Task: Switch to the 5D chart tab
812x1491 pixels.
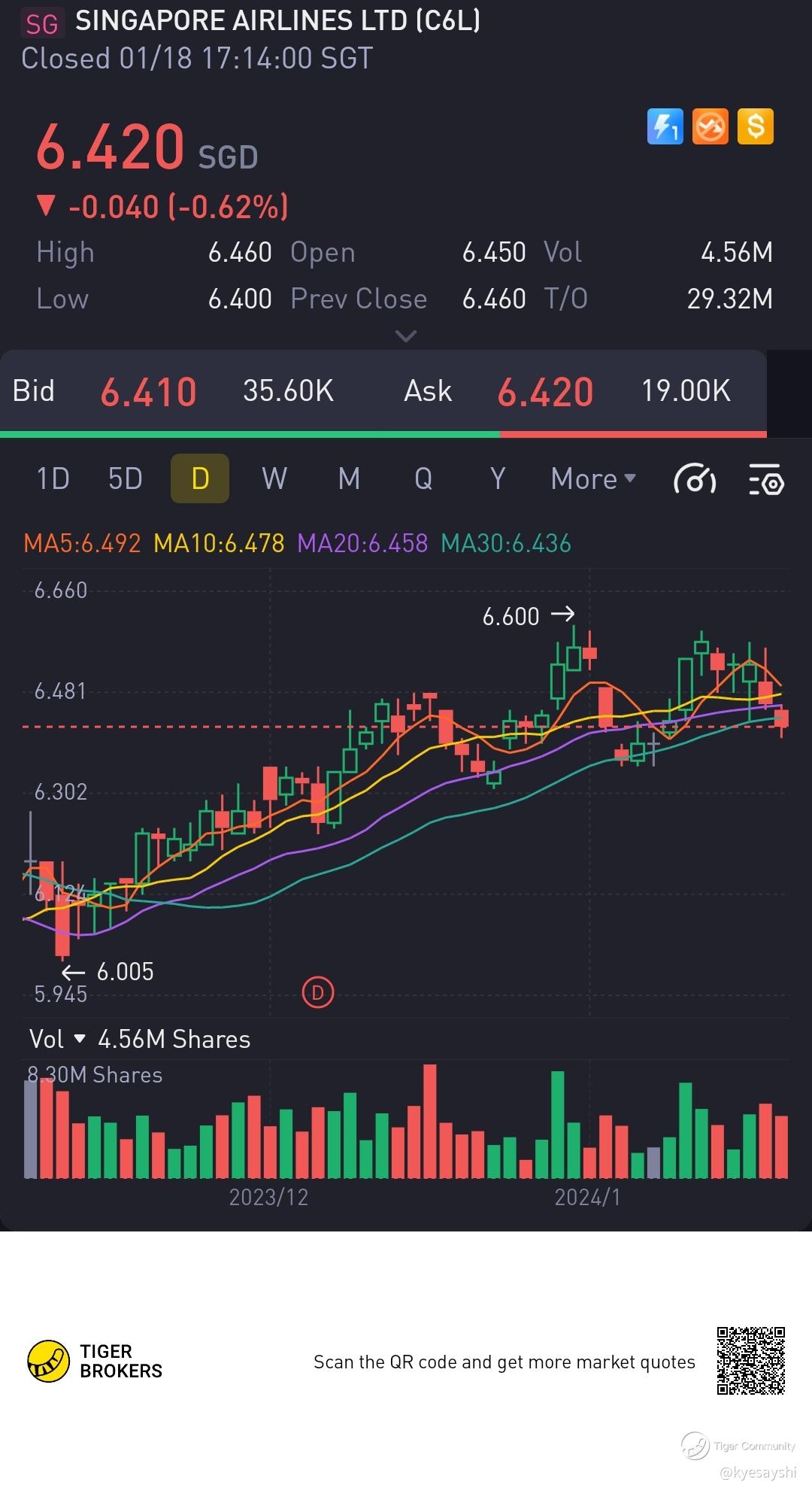Action: (x=126, y=478)
